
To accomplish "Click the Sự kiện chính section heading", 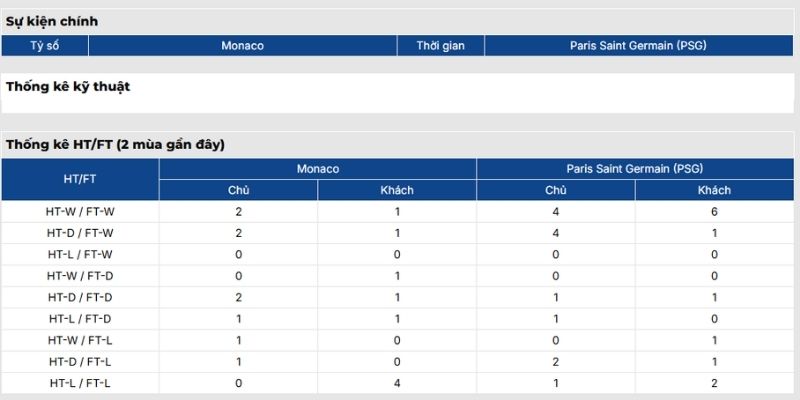I will tap(52, 21).
